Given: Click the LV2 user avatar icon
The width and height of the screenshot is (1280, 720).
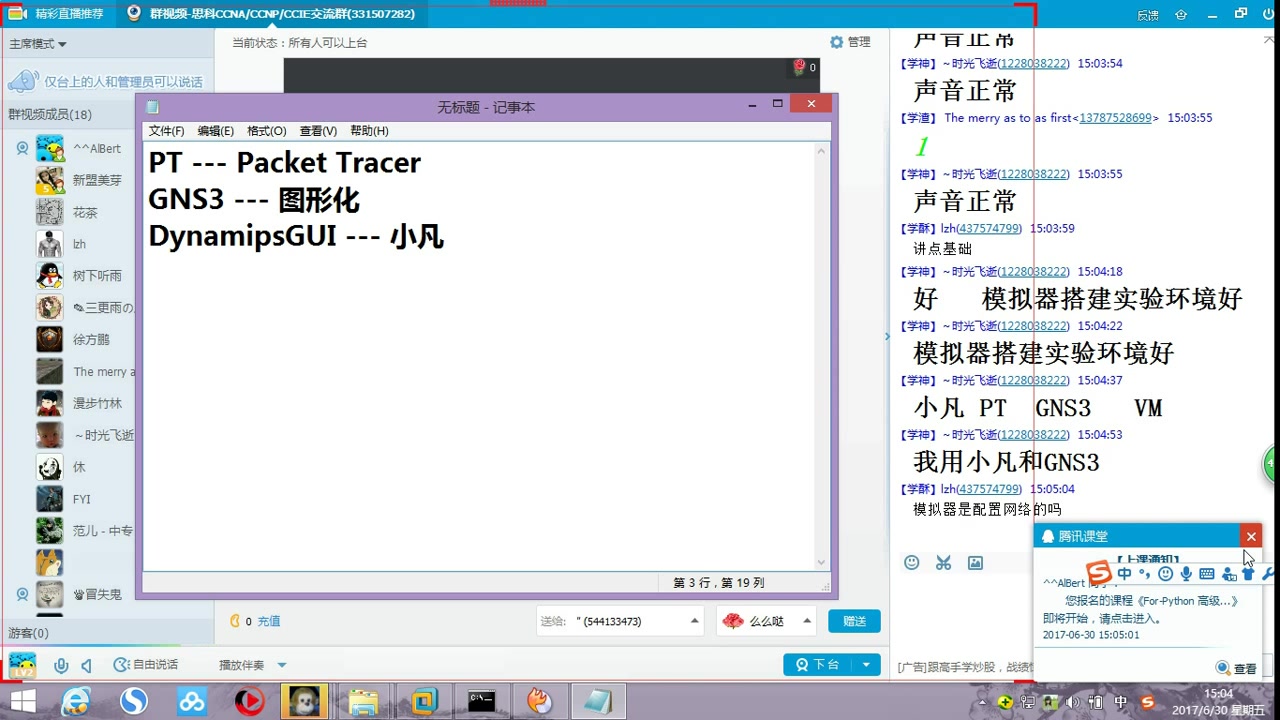Looking at the screenshot, I should coord(22,665).
